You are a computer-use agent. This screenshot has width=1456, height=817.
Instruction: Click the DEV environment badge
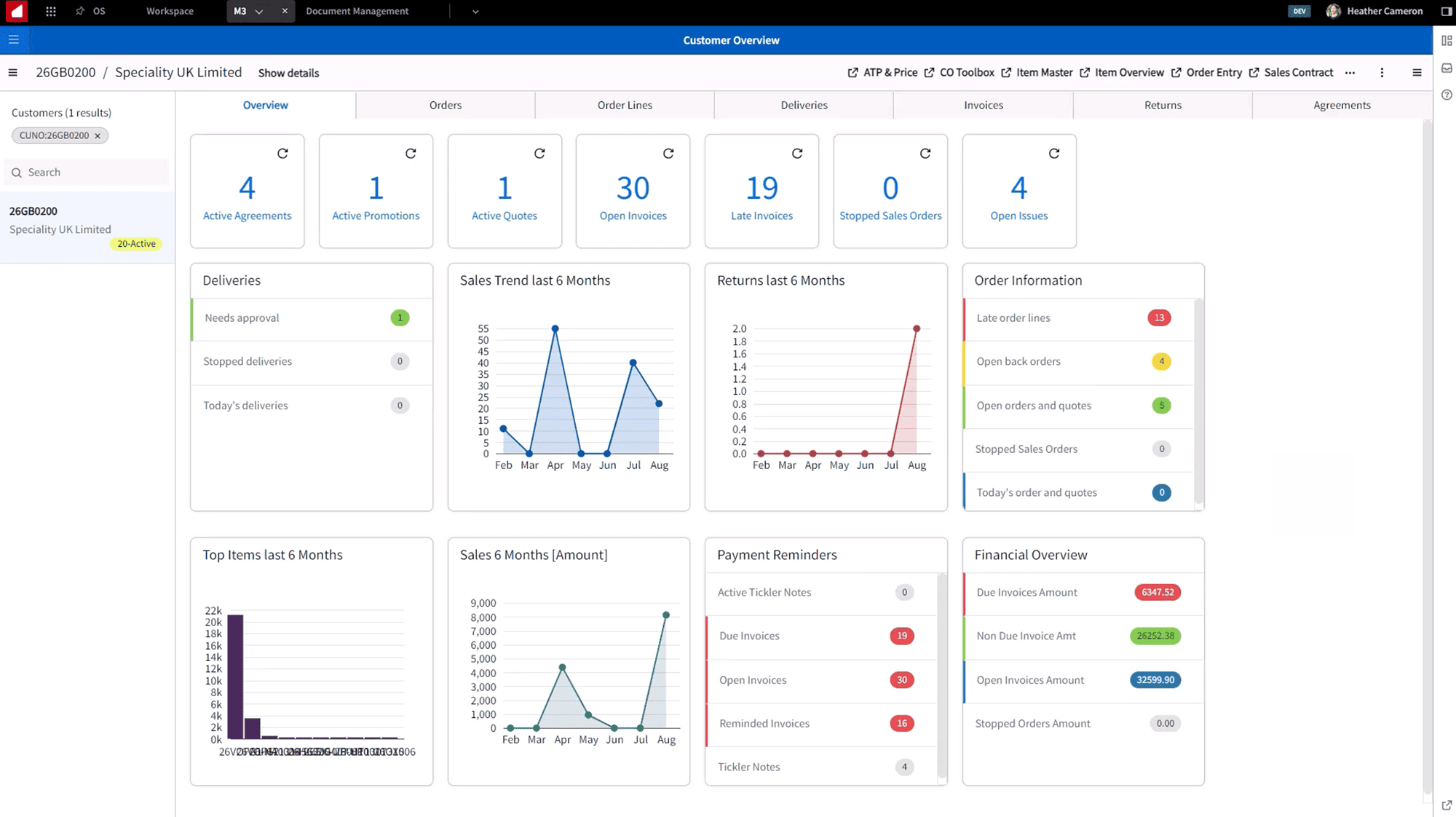(1299, 11)
